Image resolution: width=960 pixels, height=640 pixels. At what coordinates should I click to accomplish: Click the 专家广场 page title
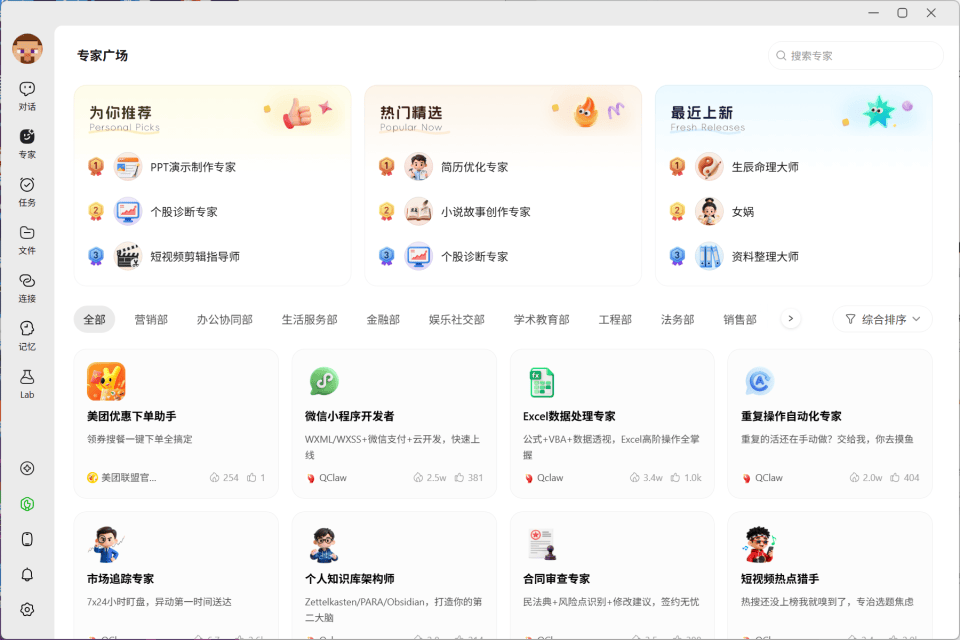(x=102, y=56)
